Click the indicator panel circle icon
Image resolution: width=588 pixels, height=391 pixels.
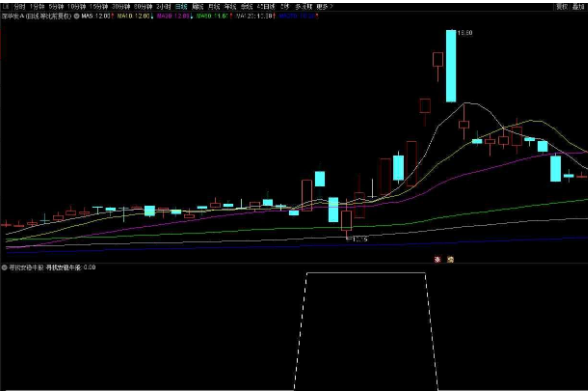4,268
